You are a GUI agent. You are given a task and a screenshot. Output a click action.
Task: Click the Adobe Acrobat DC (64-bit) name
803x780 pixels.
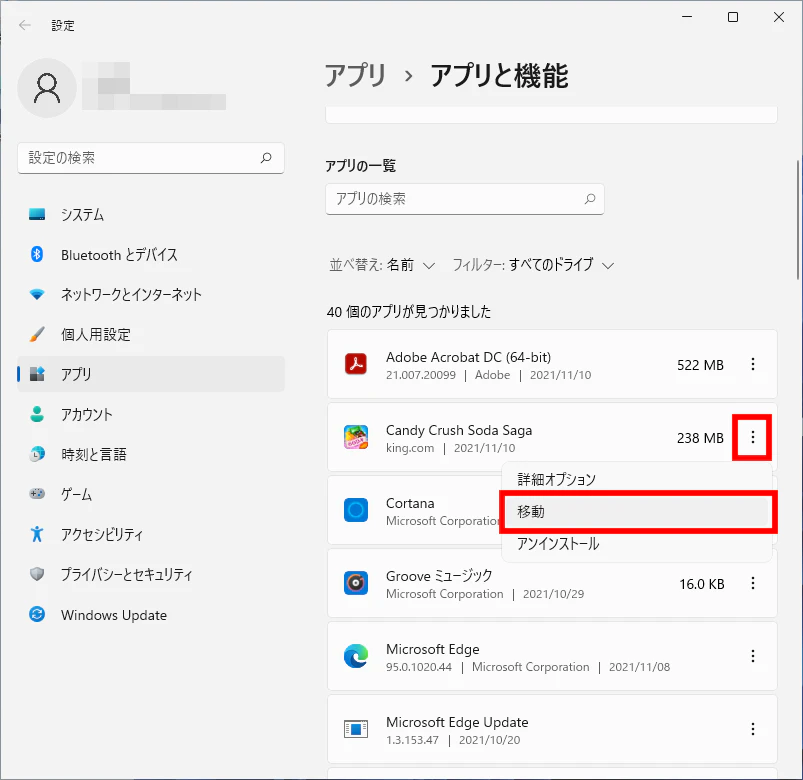pos(468,357)
